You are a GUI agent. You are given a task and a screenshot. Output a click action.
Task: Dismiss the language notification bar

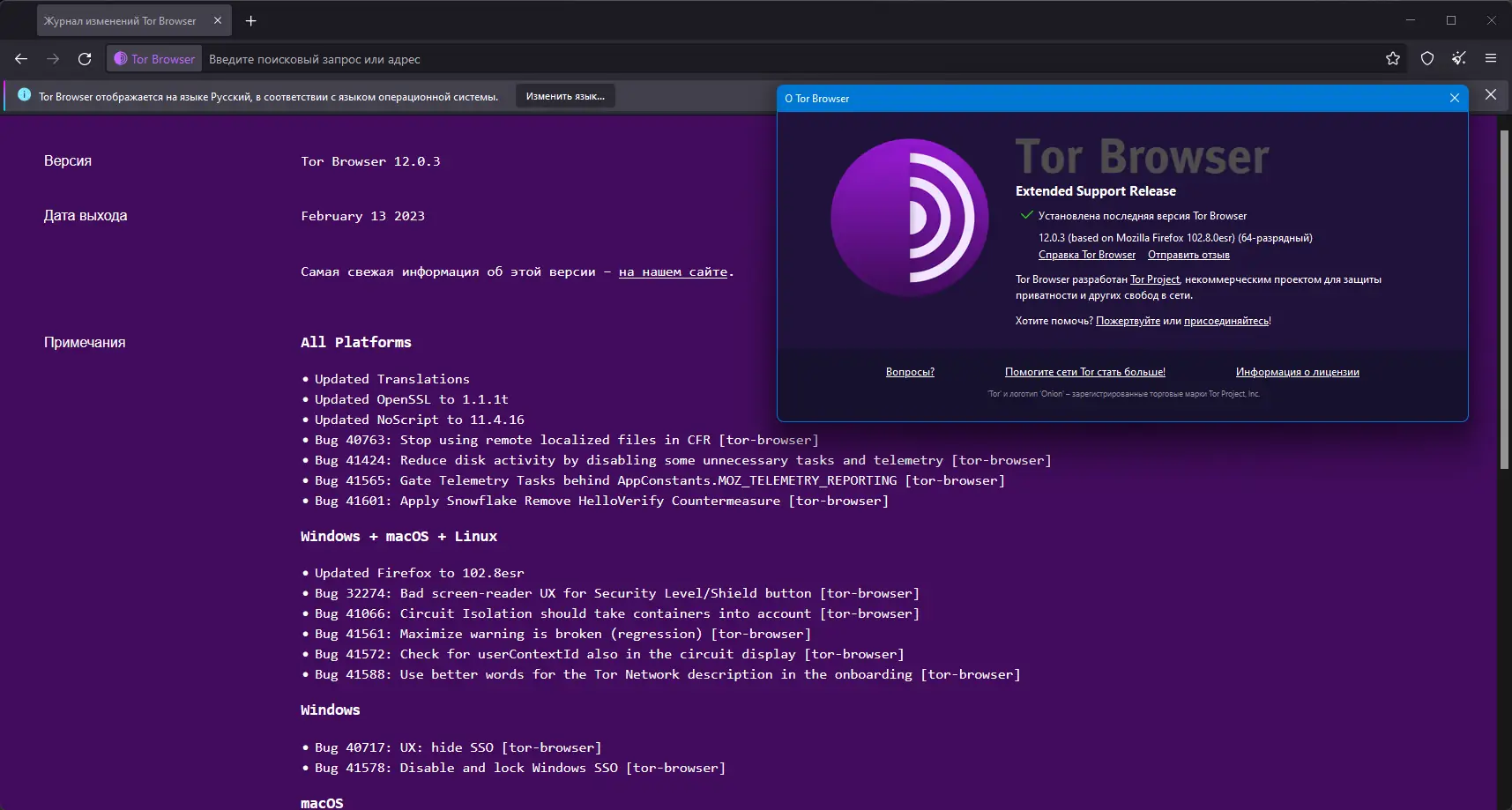pyautogui.click(x=1491, y=94)
